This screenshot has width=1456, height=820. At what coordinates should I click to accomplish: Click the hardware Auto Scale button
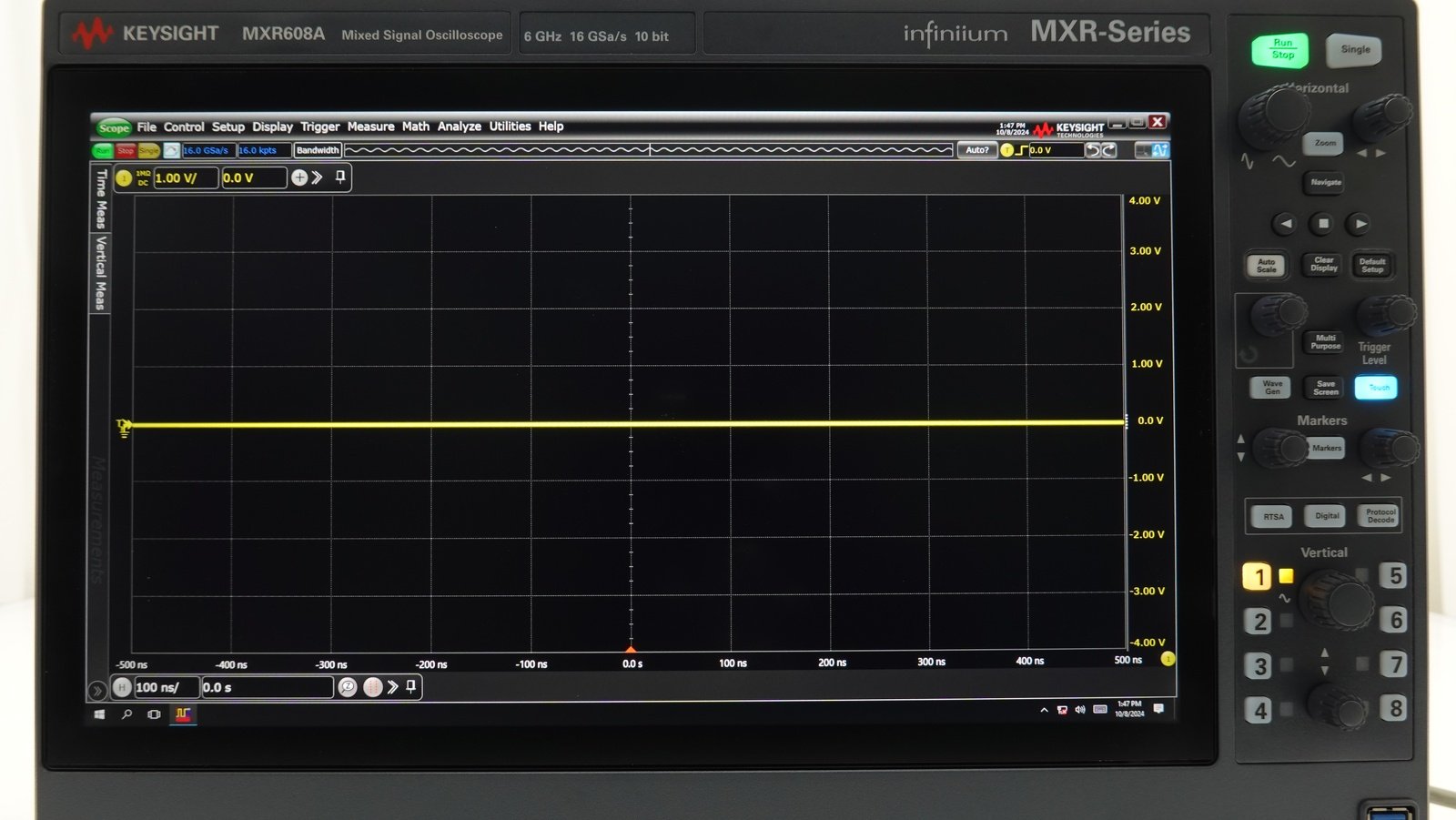(x=1267, y=266)
